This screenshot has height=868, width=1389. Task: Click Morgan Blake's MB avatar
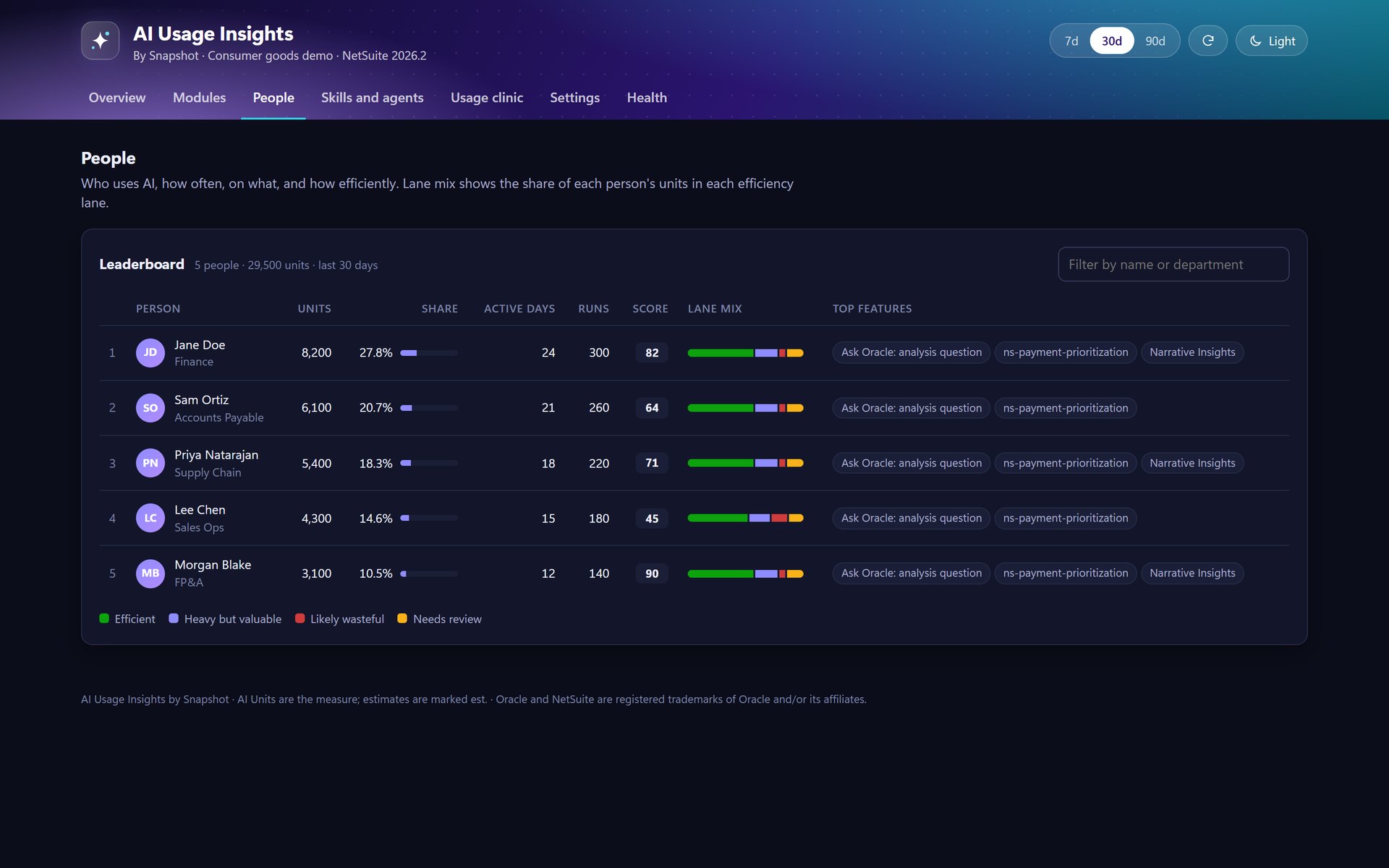[150, 573]
